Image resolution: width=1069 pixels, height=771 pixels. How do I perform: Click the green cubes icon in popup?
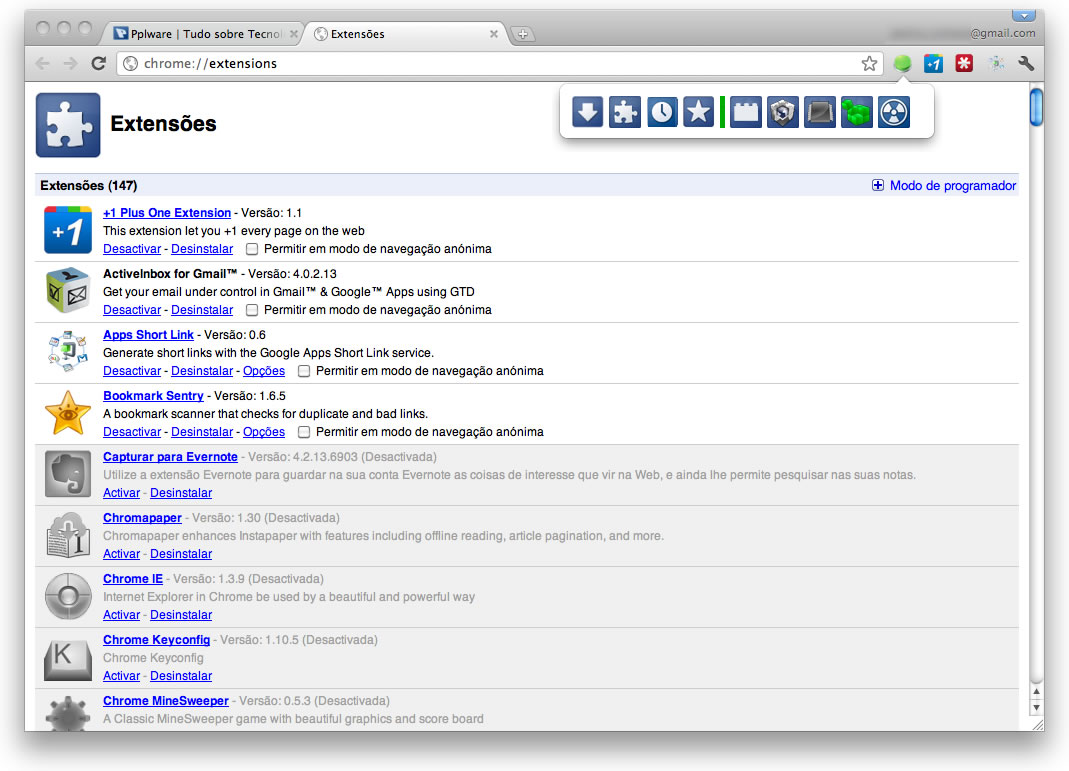pos(856,112)
